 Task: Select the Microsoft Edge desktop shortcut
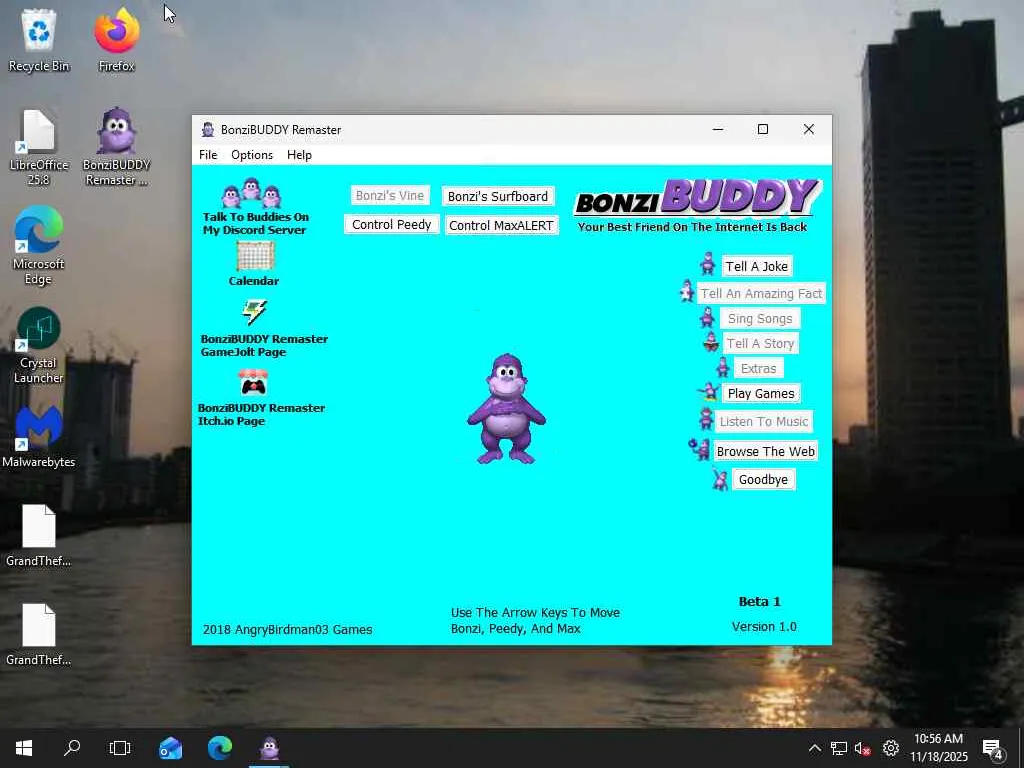pos(39,246)
